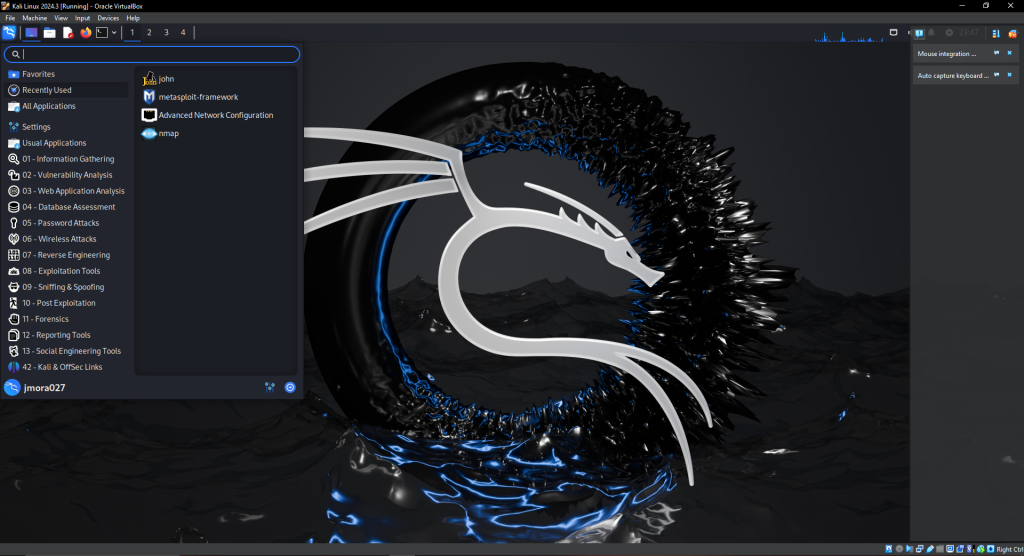Launch Firefox from the top panel
This screenshot has width=1024, height=556.
86,32
